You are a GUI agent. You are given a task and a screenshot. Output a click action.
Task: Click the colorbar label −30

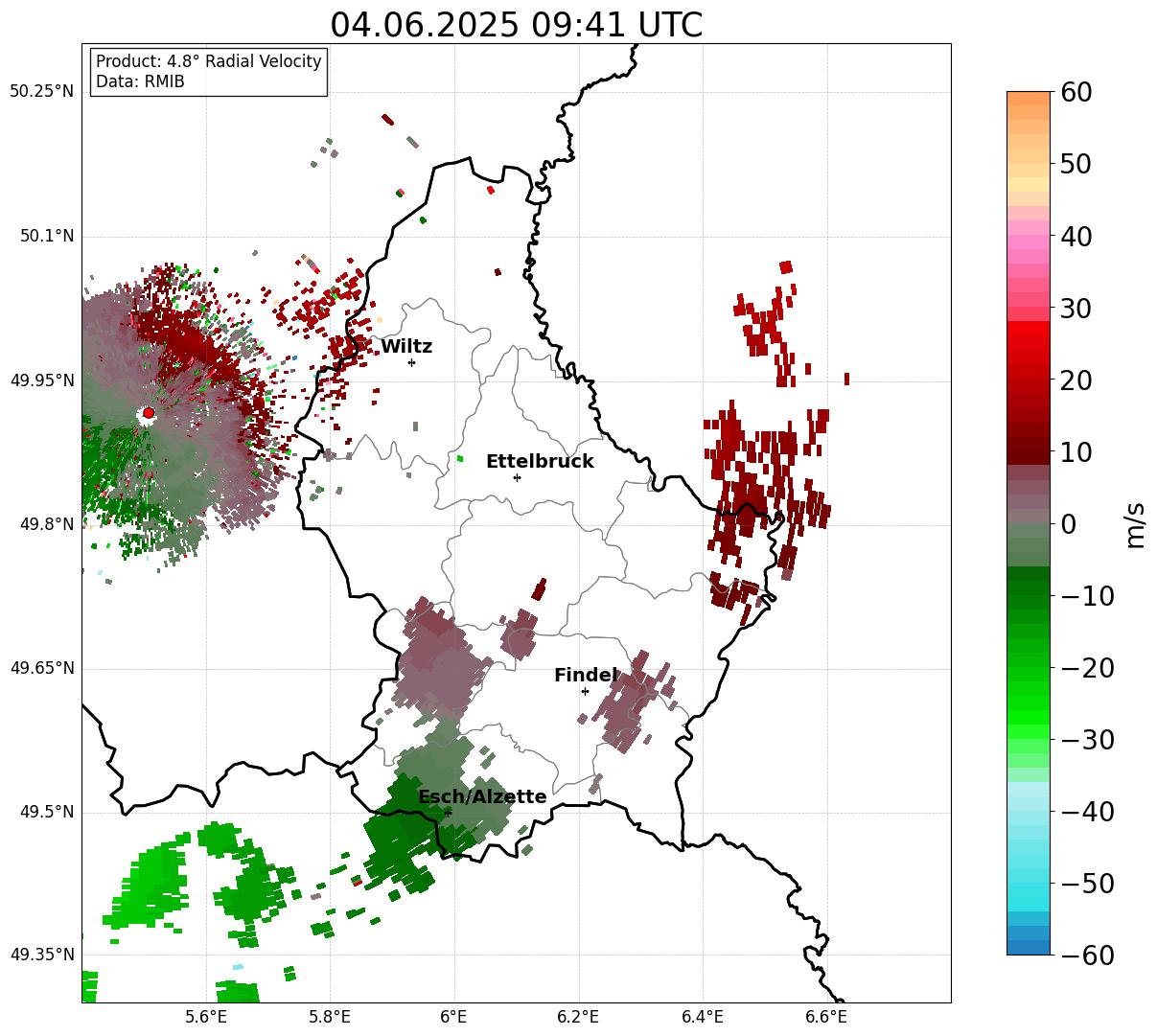1087,739
